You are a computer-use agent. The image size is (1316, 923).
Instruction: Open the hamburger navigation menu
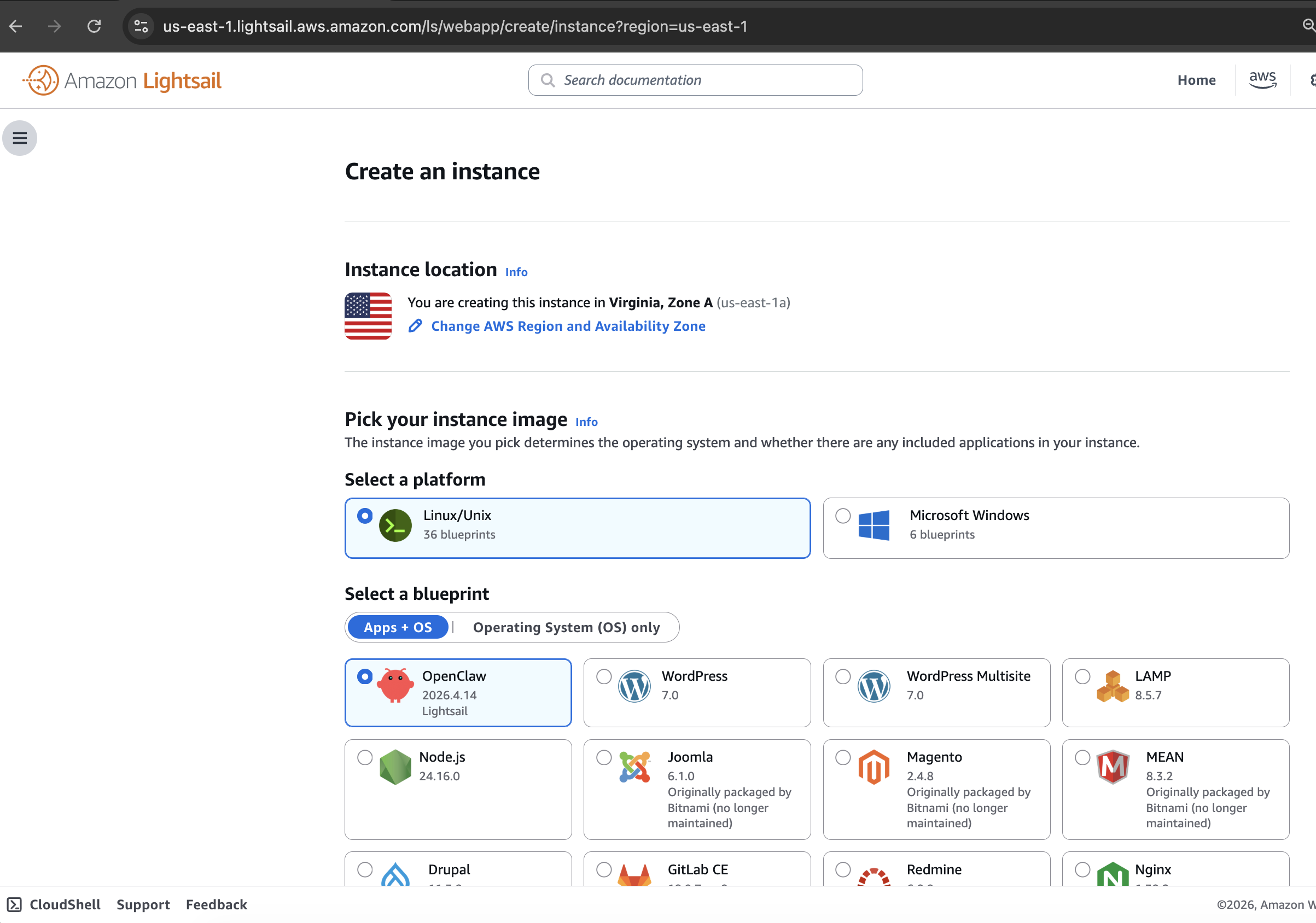20,138
